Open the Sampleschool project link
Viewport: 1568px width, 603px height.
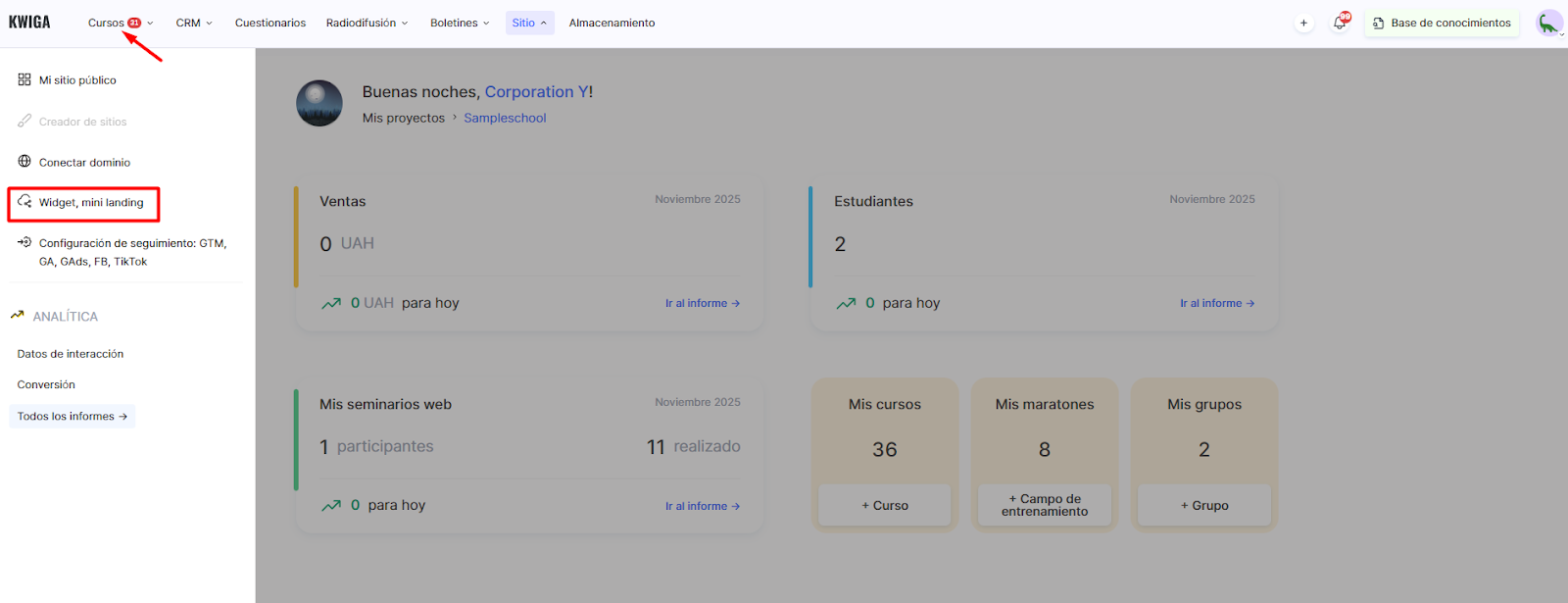[505, 118]
